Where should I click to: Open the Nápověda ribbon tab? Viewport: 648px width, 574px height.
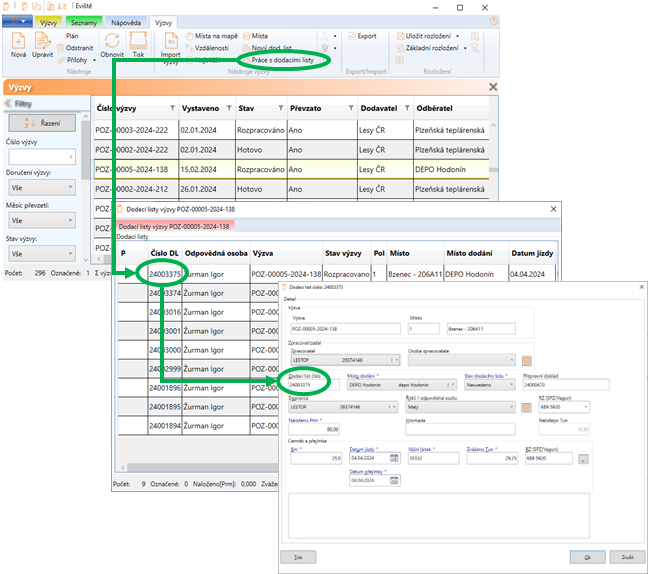click(x=125, y=20)
